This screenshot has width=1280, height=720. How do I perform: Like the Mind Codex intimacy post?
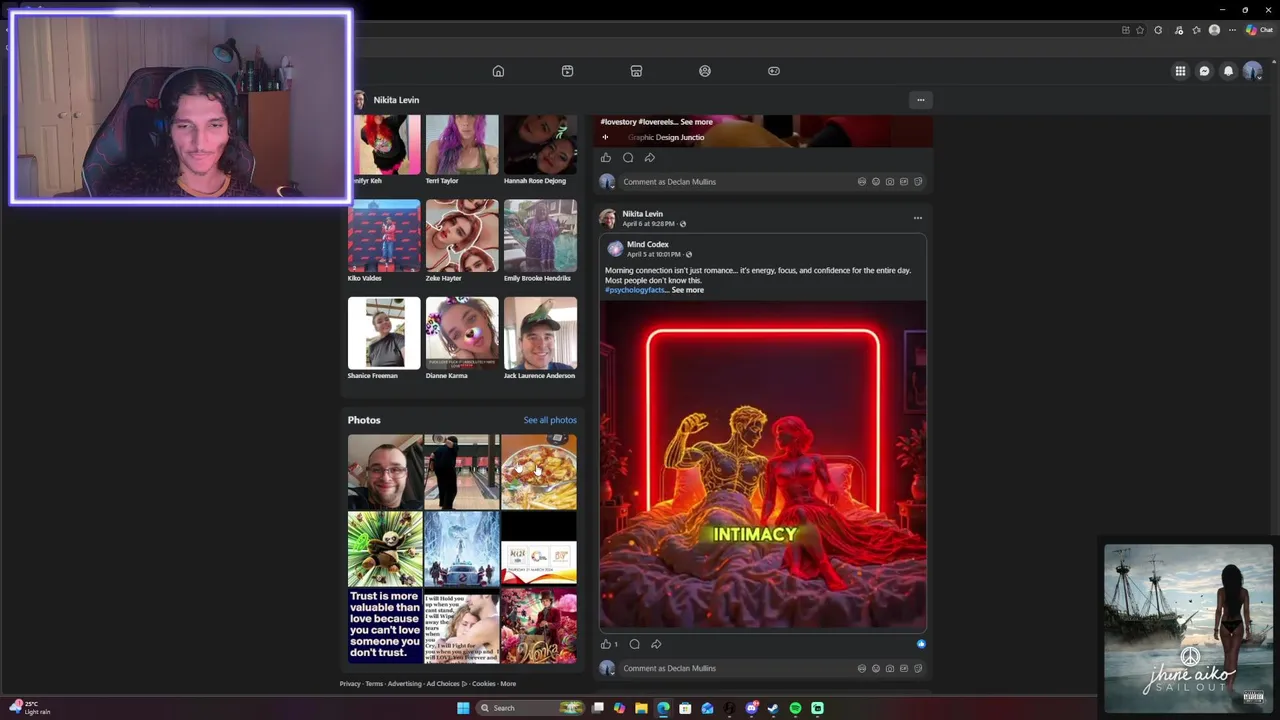(x=606, y=644)
